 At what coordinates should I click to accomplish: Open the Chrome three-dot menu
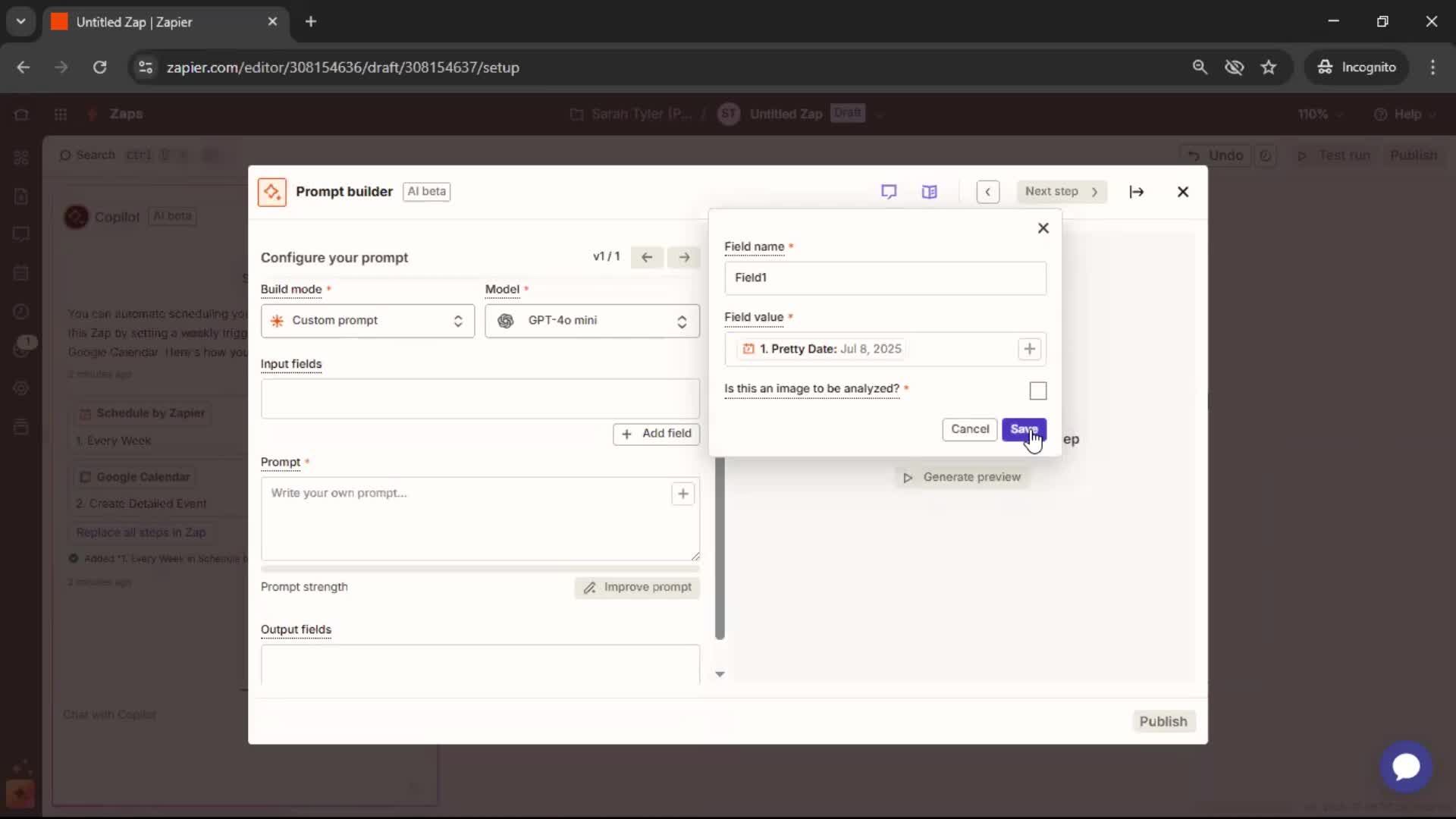[1432, 67]
